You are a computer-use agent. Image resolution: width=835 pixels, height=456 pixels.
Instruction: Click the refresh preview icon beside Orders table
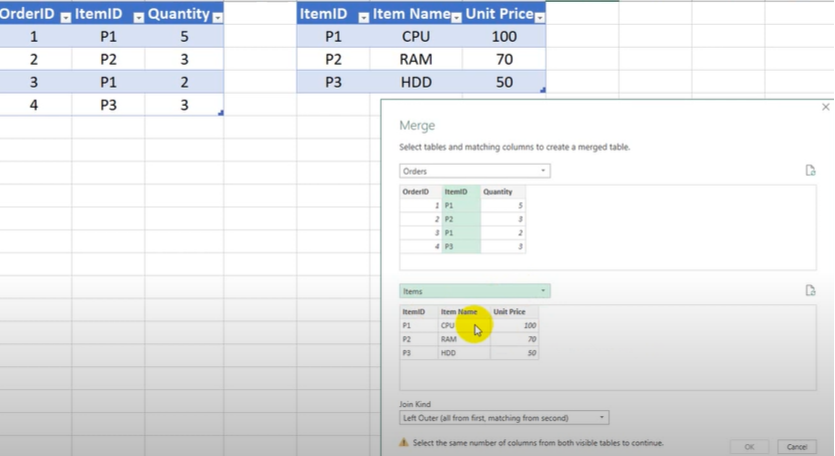pyautogui.click(x=811, y=171)
